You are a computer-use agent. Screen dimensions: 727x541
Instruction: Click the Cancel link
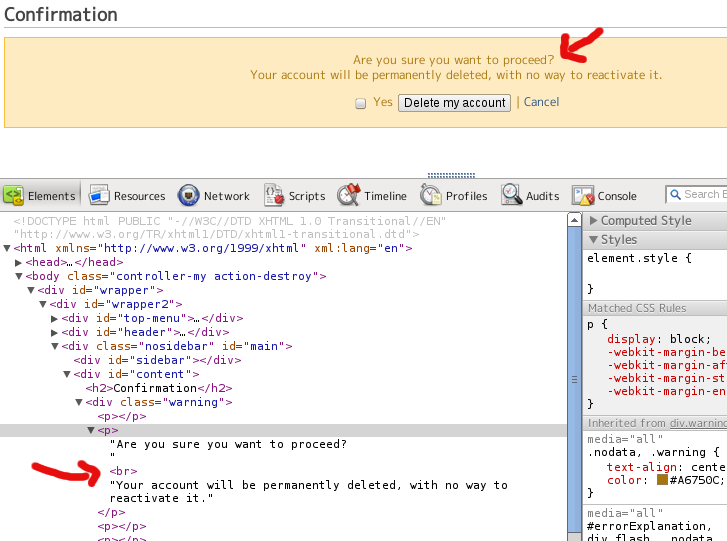[541, 102]
